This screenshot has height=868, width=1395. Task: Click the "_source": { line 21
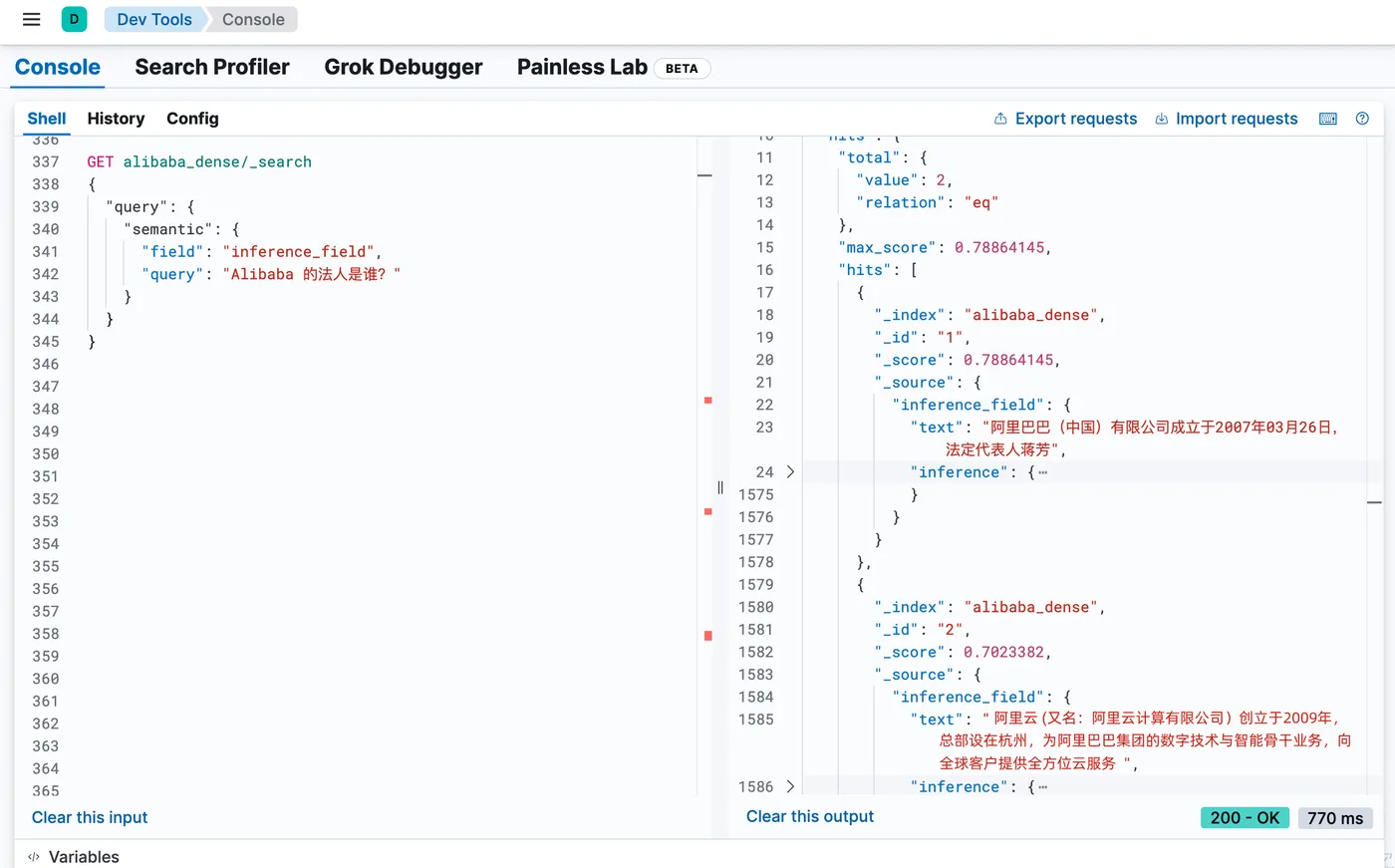click(x=928, y=383)
